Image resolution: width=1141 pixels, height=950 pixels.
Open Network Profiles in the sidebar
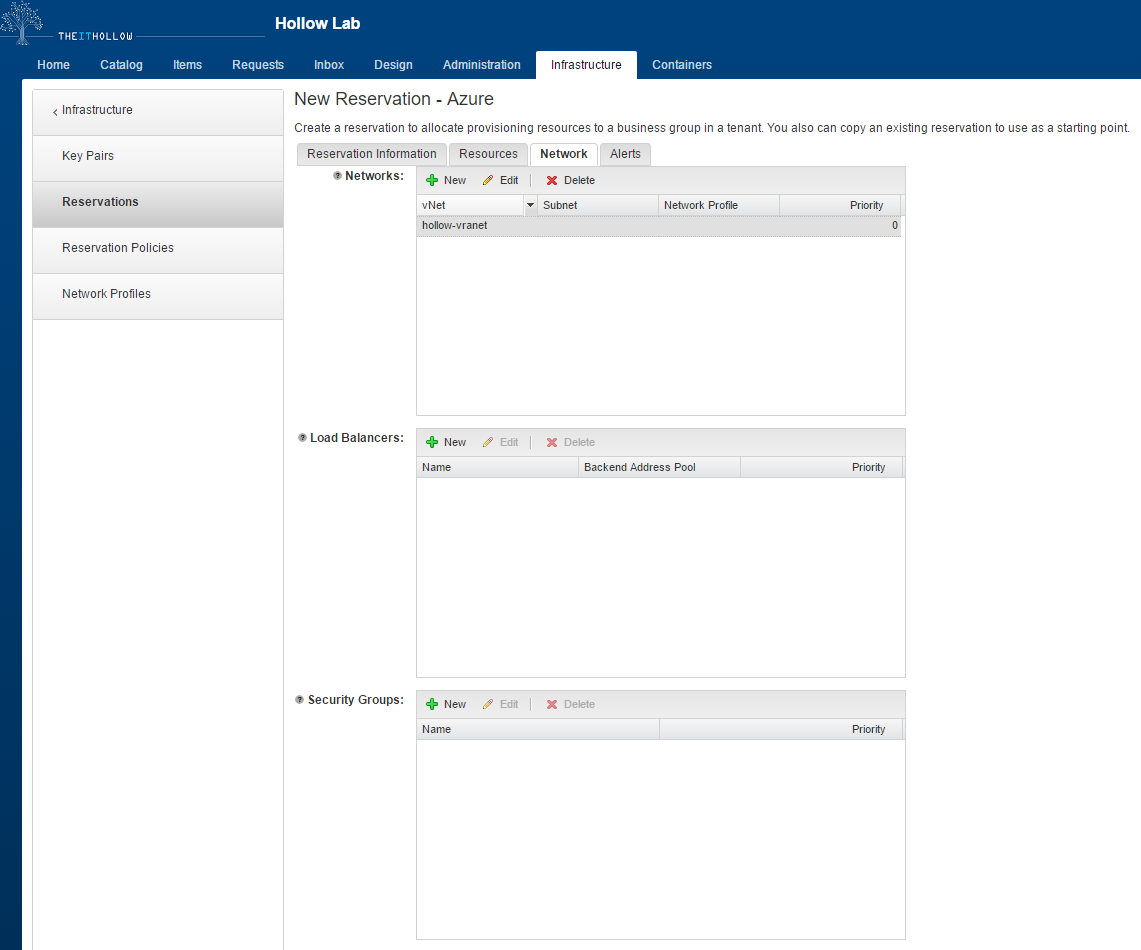coord(106,294)
